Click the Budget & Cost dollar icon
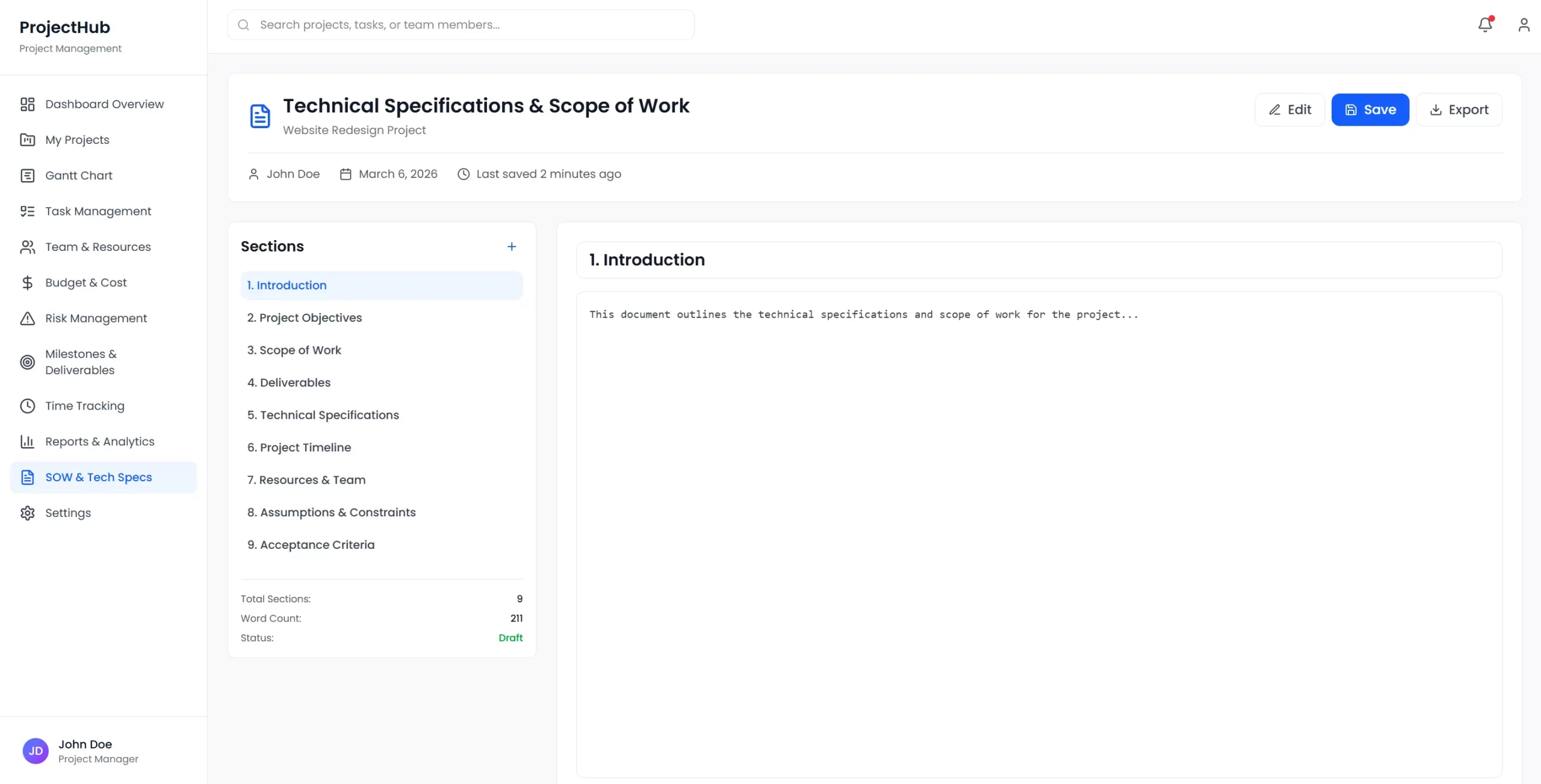Image resolution: width=1541 pixels, height=784 pixels. click(28, 283)
